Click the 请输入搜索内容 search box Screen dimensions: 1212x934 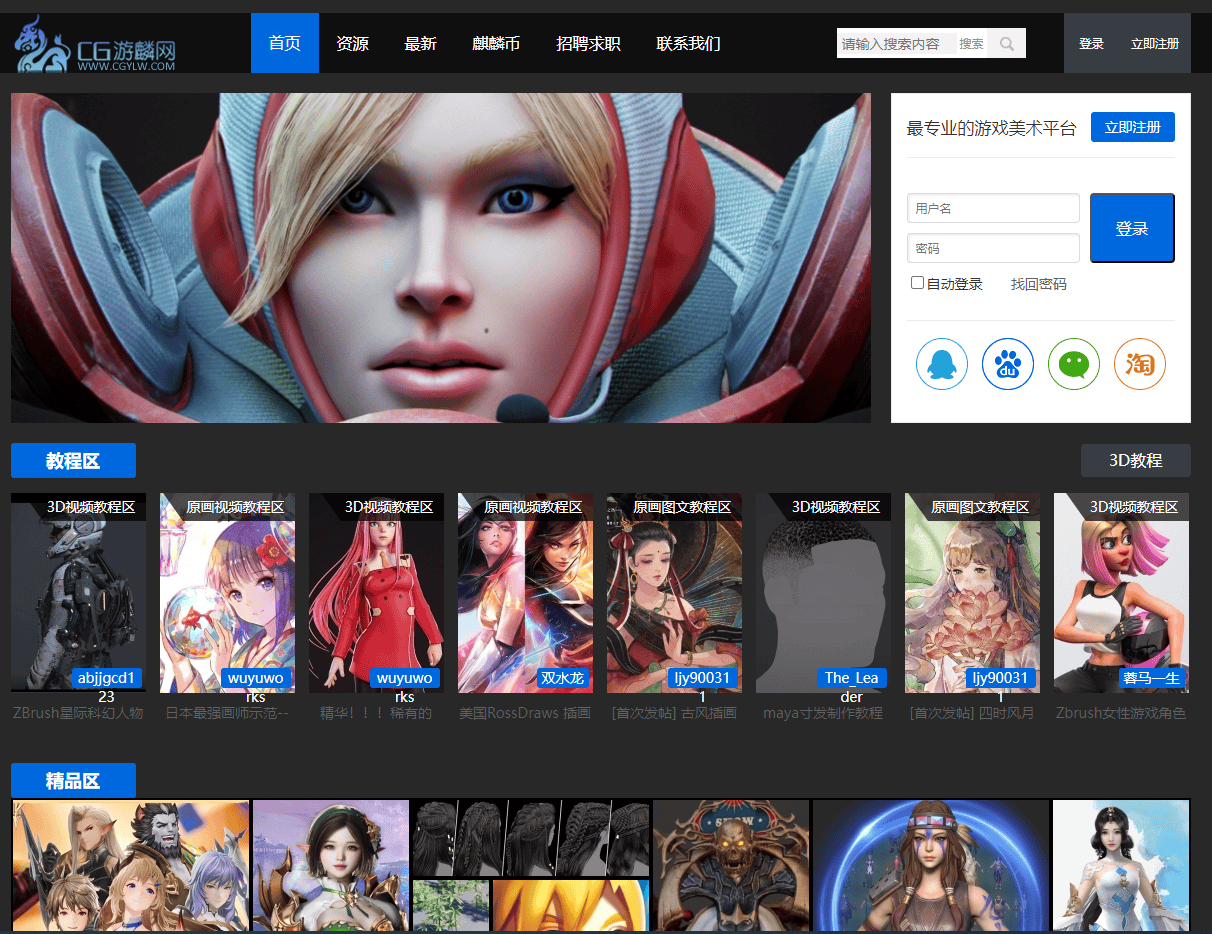click(895, 44)
